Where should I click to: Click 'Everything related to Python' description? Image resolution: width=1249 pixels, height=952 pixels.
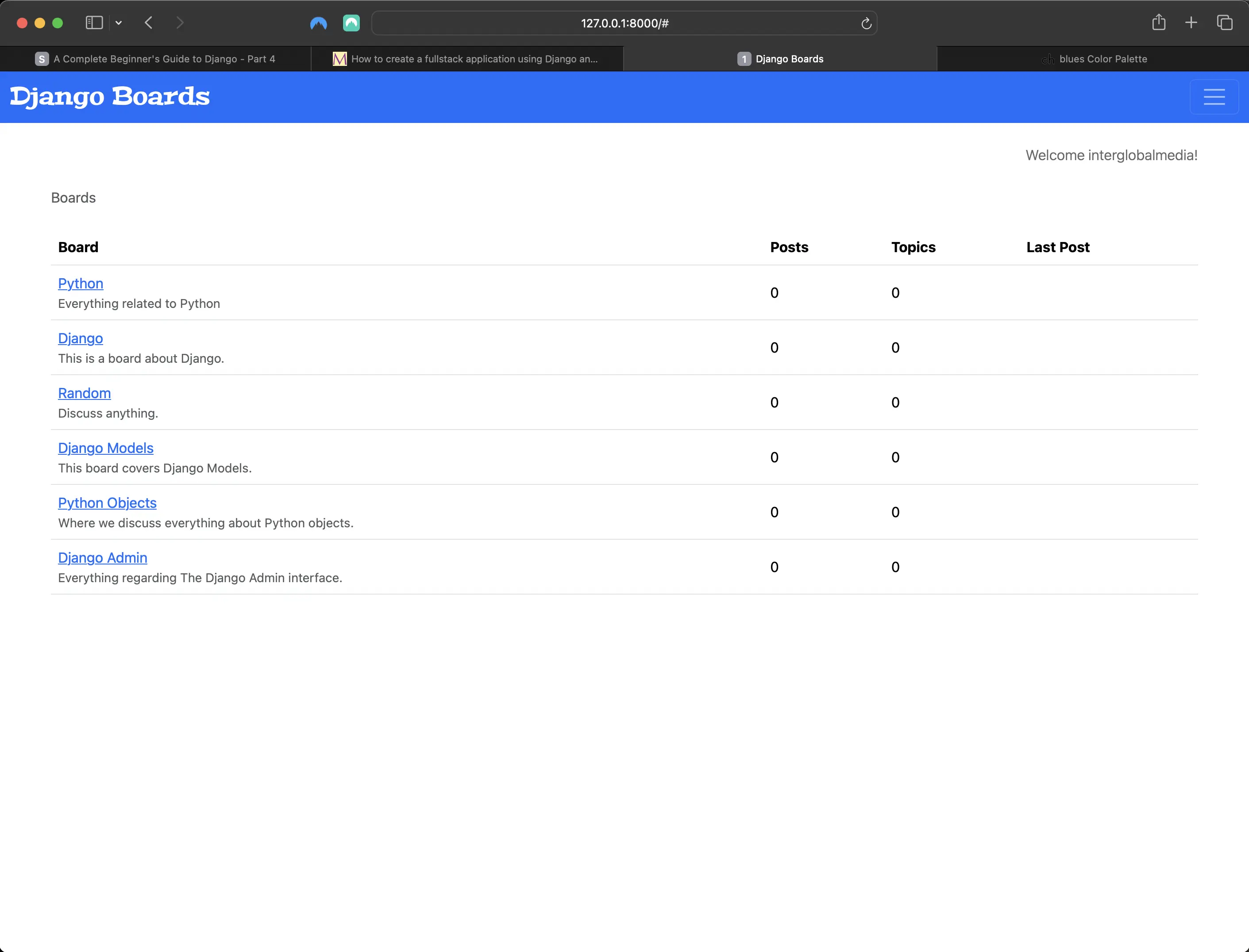pos(139,304)
